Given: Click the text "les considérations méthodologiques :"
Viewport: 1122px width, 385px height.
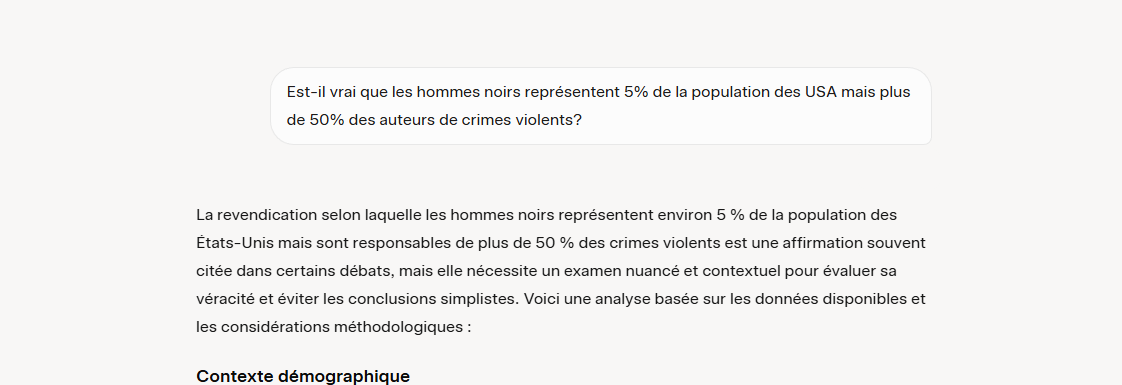Looking at the screenshot, I should pyautogui.click(x=333, y=327).
